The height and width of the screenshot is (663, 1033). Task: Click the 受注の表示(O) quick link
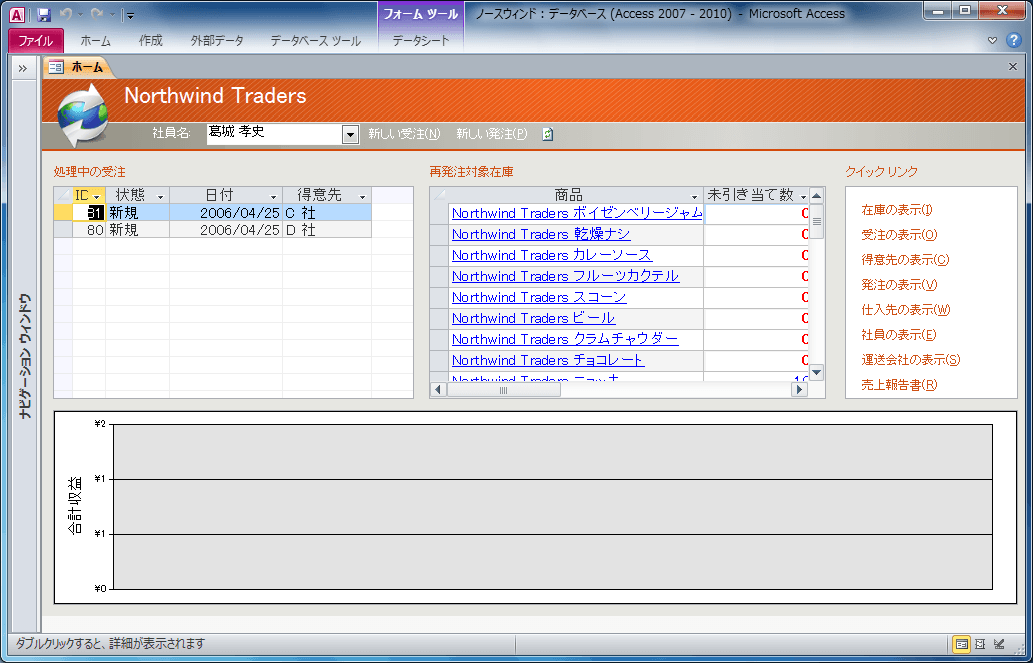[x=899, y=235]
